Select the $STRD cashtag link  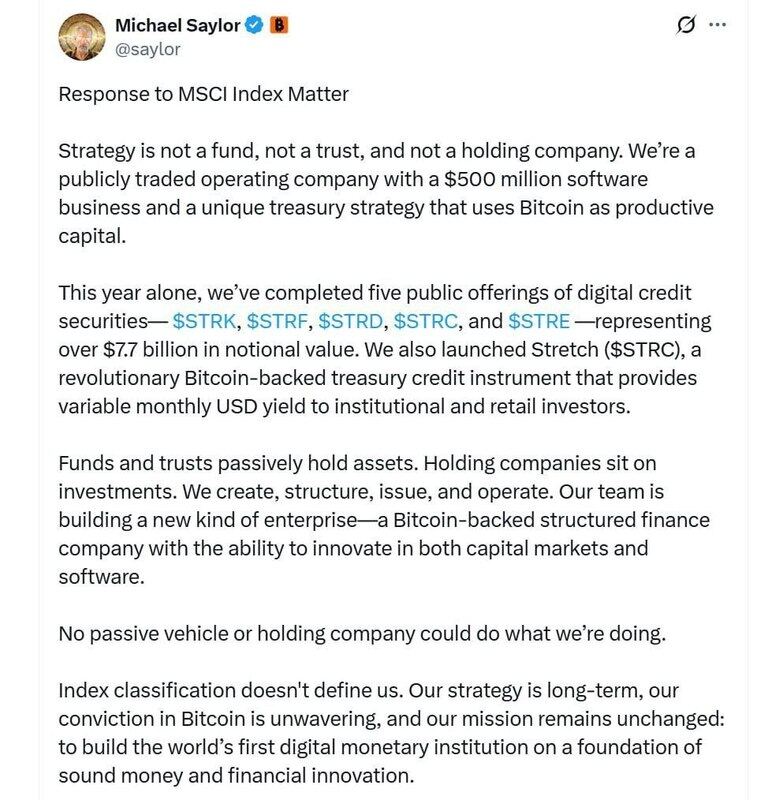click(351, 322)
